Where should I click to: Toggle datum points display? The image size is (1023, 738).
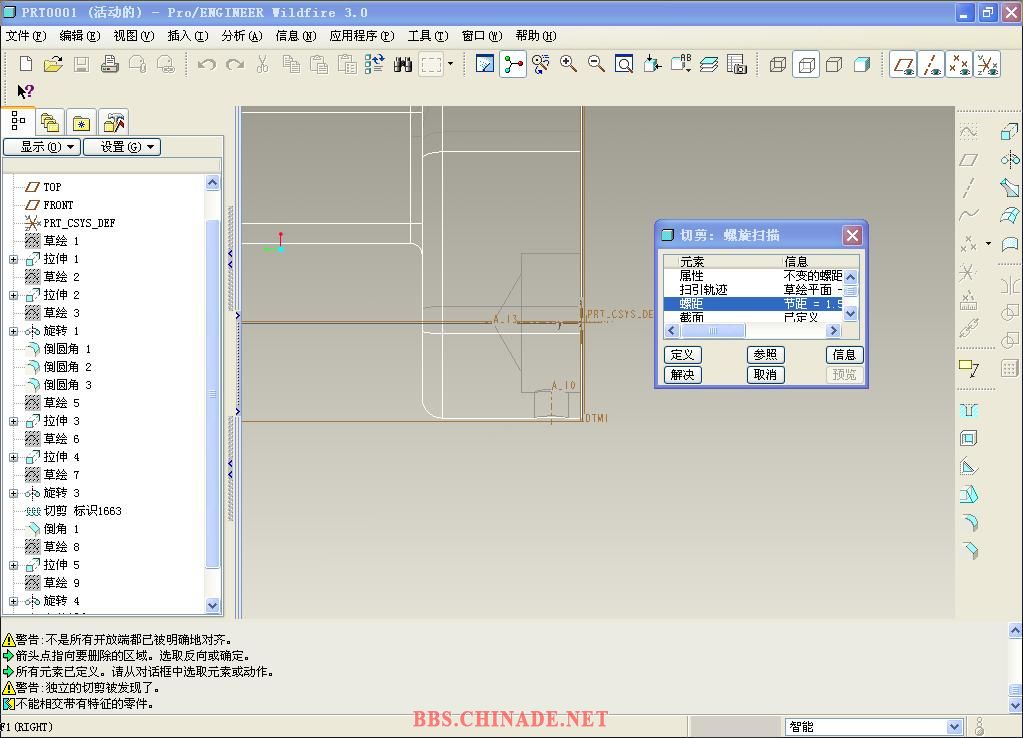pyautogui.click(x=959, y=65)
